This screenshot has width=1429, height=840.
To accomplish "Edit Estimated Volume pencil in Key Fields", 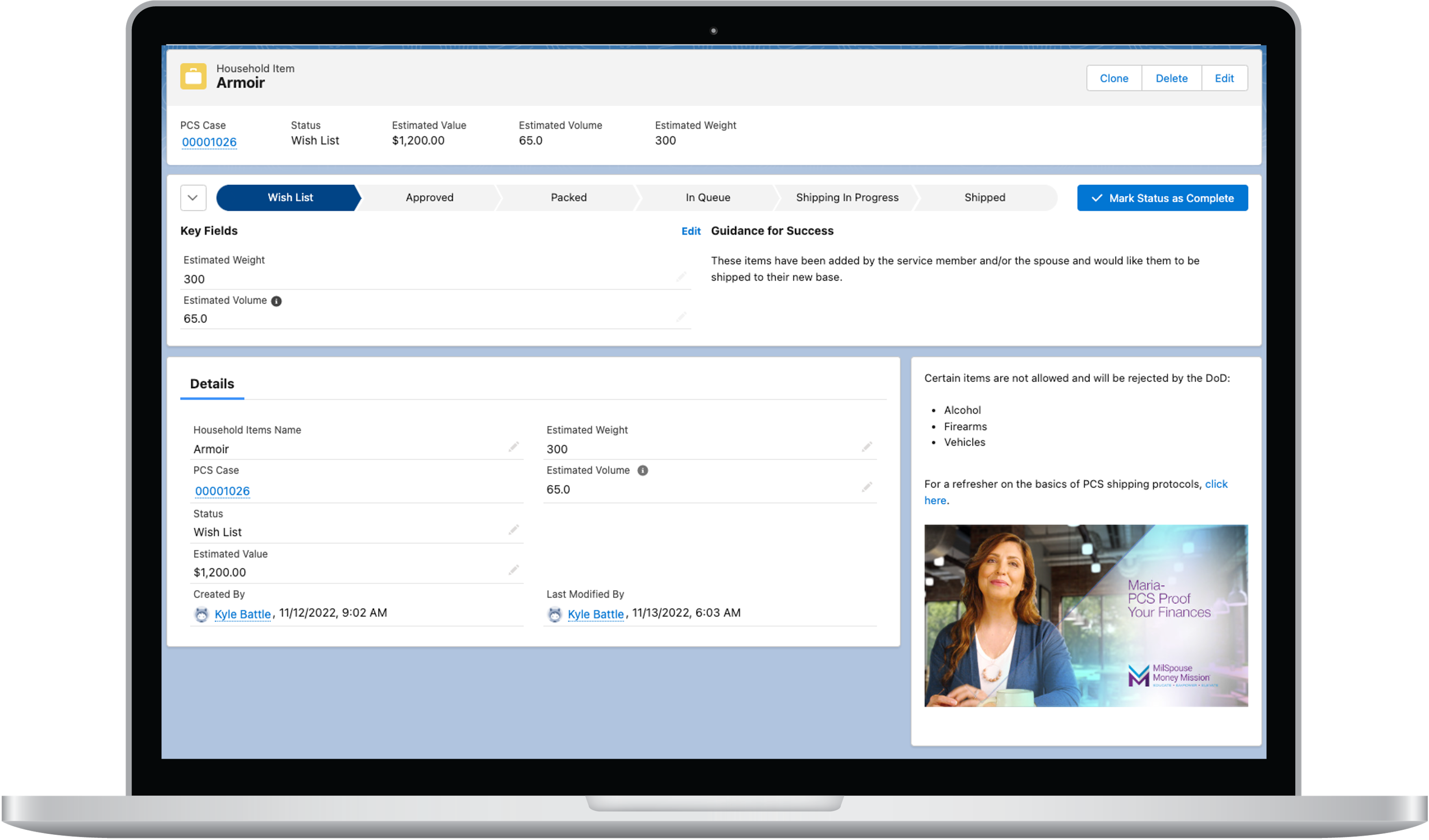I will tap(681, 316).
